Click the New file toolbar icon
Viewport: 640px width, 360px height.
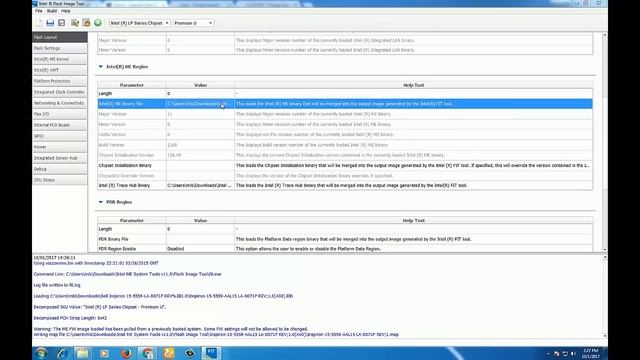tap(39, 23)
